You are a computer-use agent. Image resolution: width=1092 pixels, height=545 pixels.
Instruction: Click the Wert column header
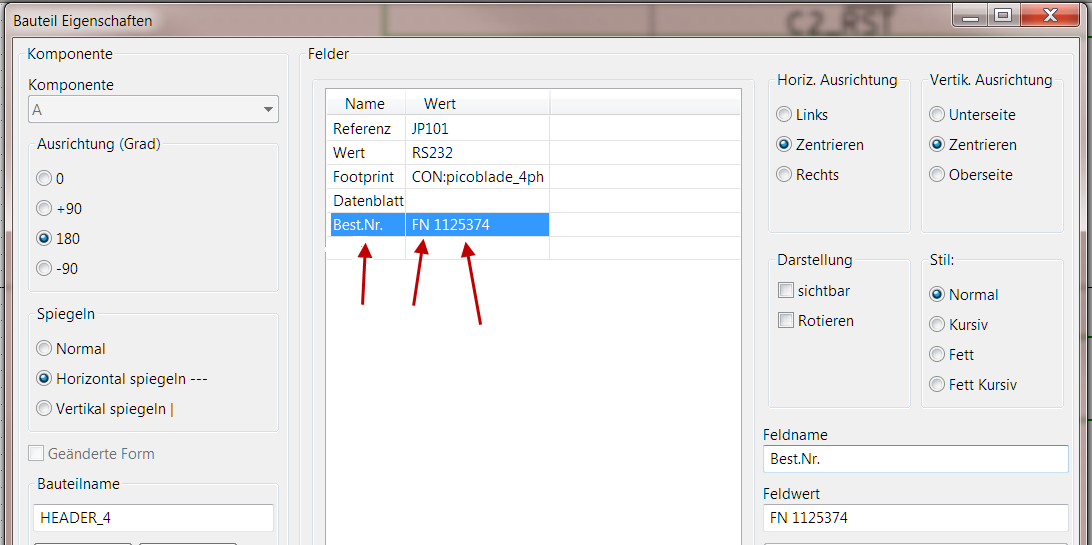coord(478,104)
